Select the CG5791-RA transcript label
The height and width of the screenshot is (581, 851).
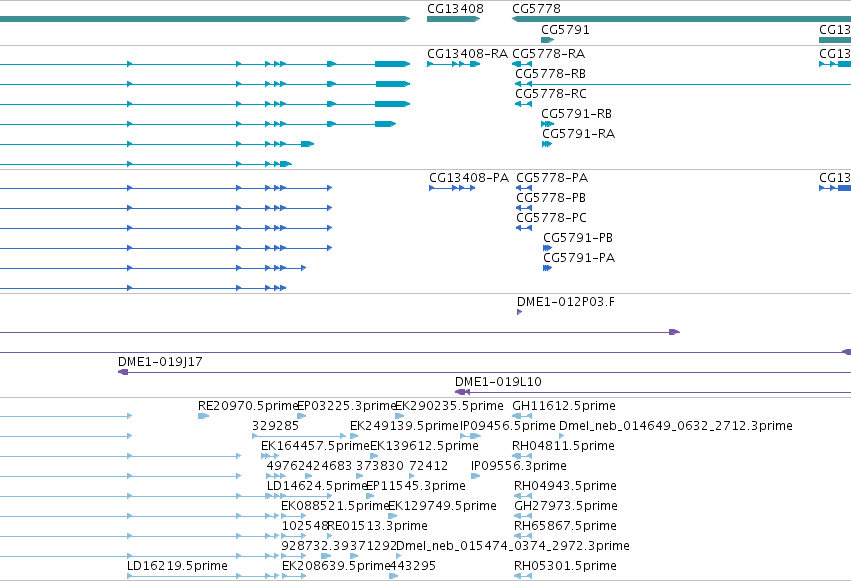point(579,134)
